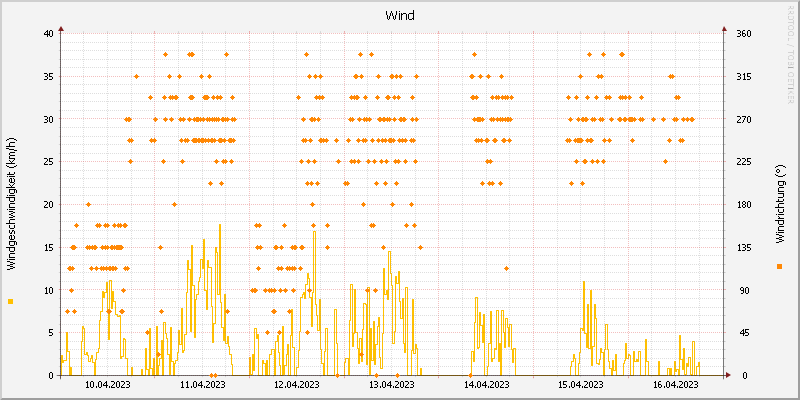
Task: Click the left axis value 35
Action: tap(48, 77)
